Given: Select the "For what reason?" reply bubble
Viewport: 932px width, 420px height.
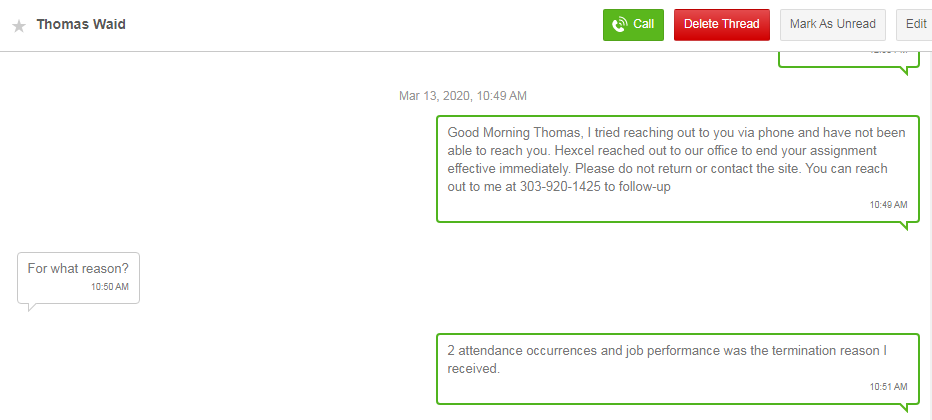Looking at the screenshot, I should [78, 276].
